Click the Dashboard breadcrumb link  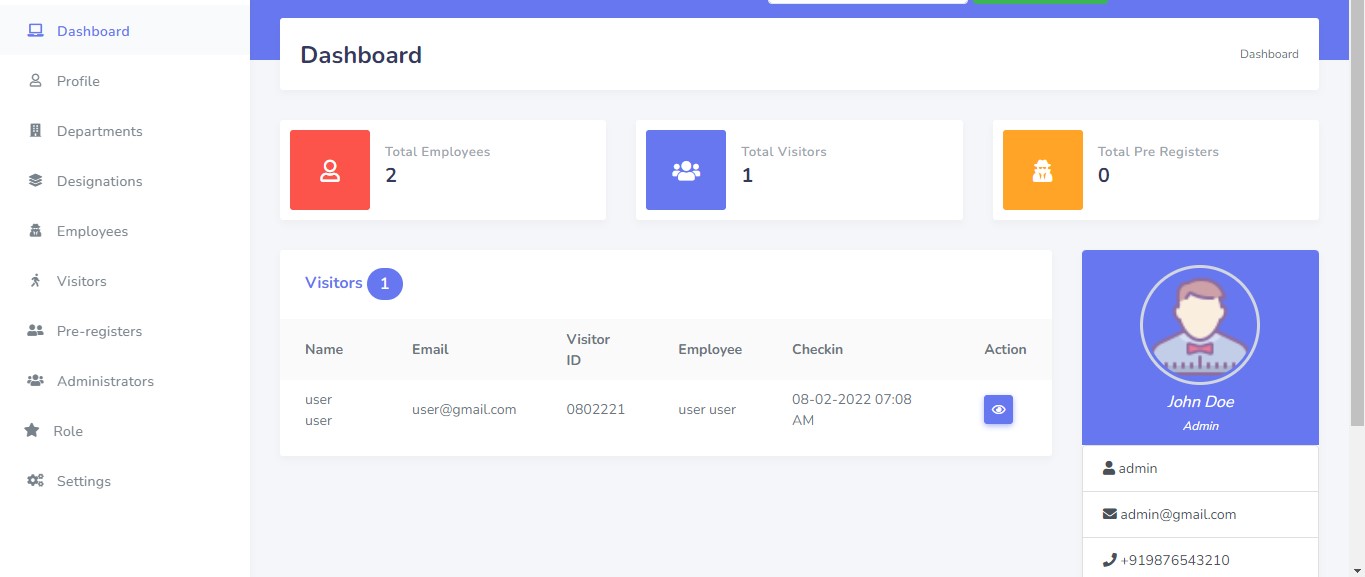click(x=1269, y=54)
